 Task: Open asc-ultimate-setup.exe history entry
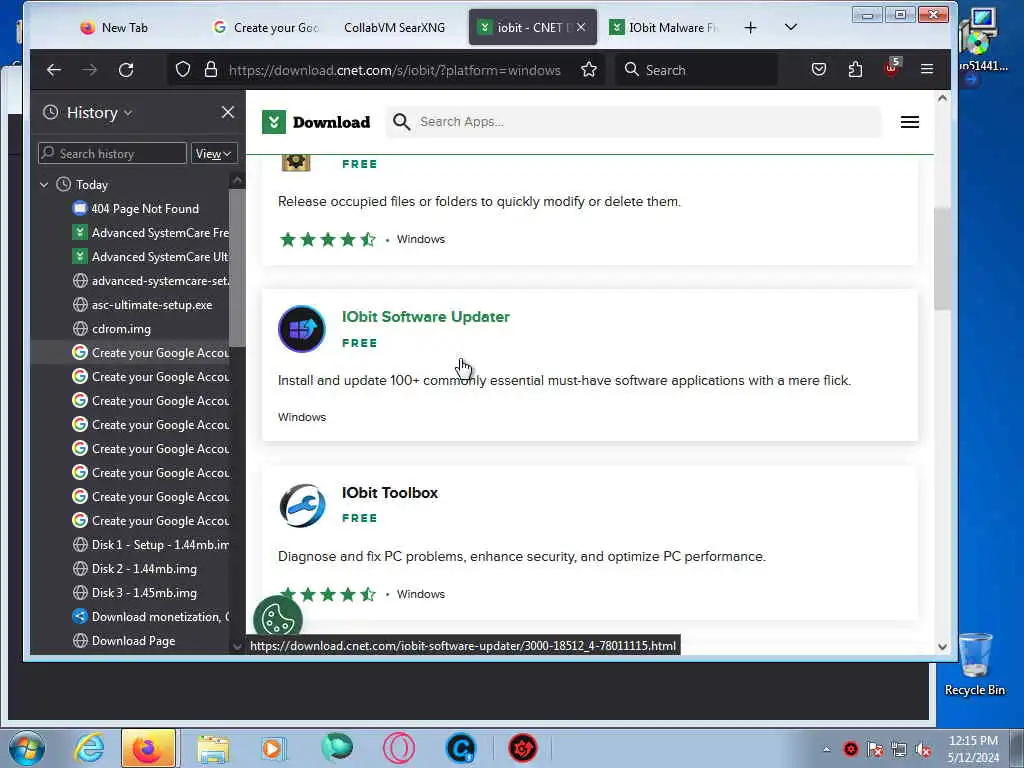click(x=143, y=305)
